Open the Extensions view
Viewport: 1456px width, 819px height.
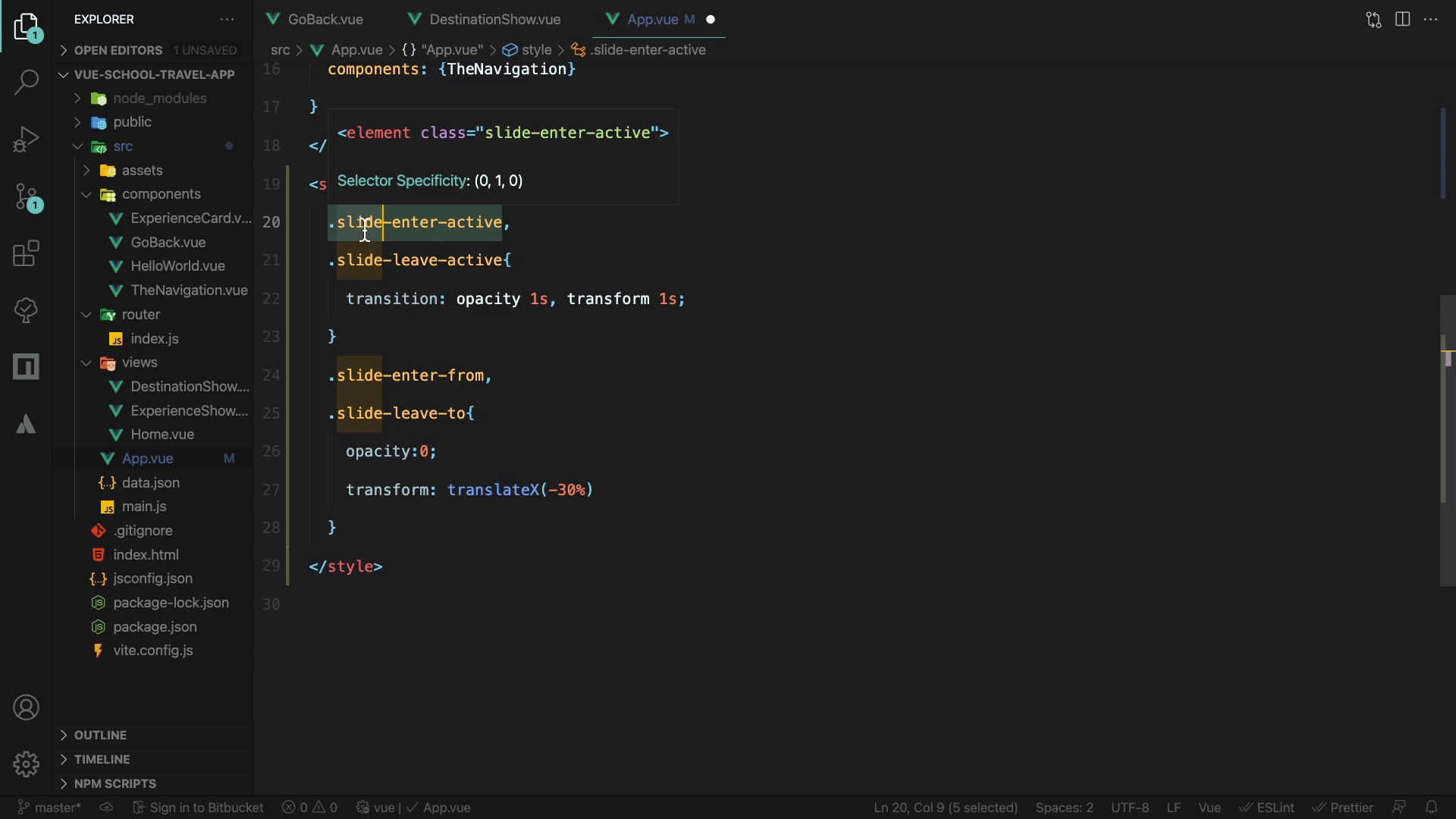(27, 254)
